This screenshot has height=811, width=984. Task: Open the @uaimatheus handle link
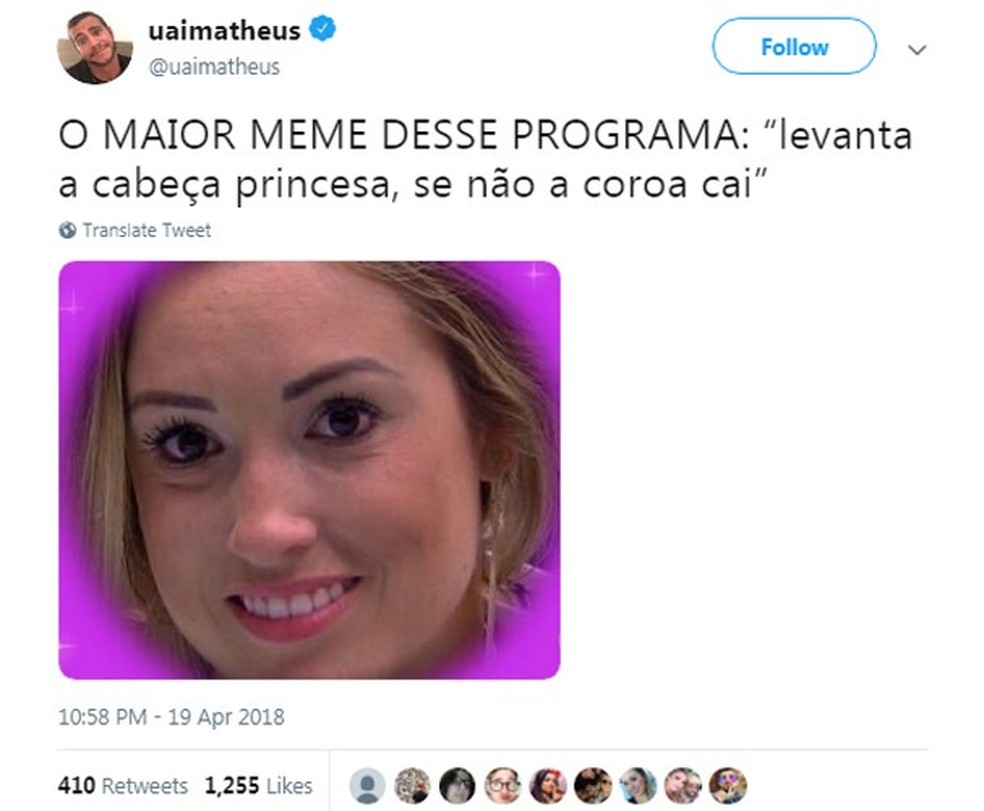pos(214,67)
